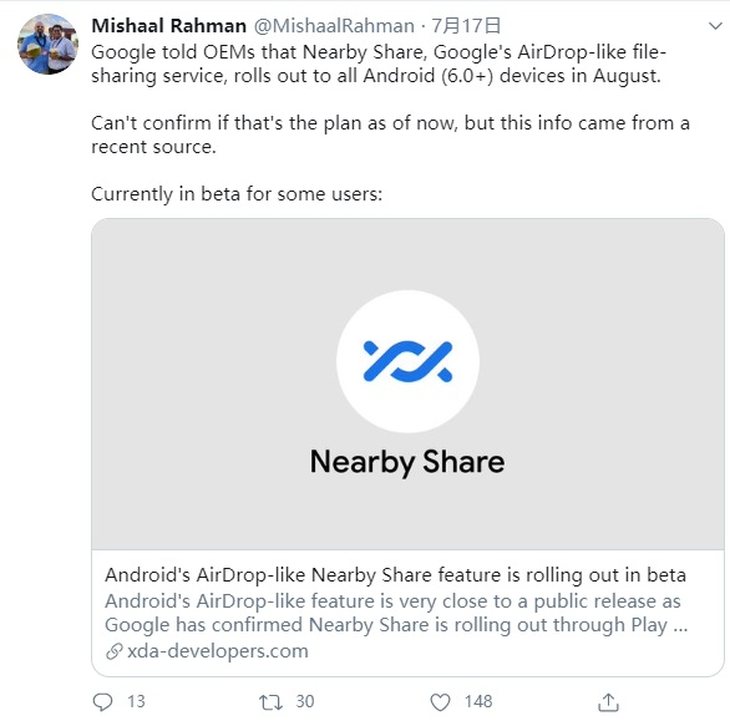Retweet using the retweet arrows icon
The height and width of the screenshot is (721, 730).
(x=270, y=702)
